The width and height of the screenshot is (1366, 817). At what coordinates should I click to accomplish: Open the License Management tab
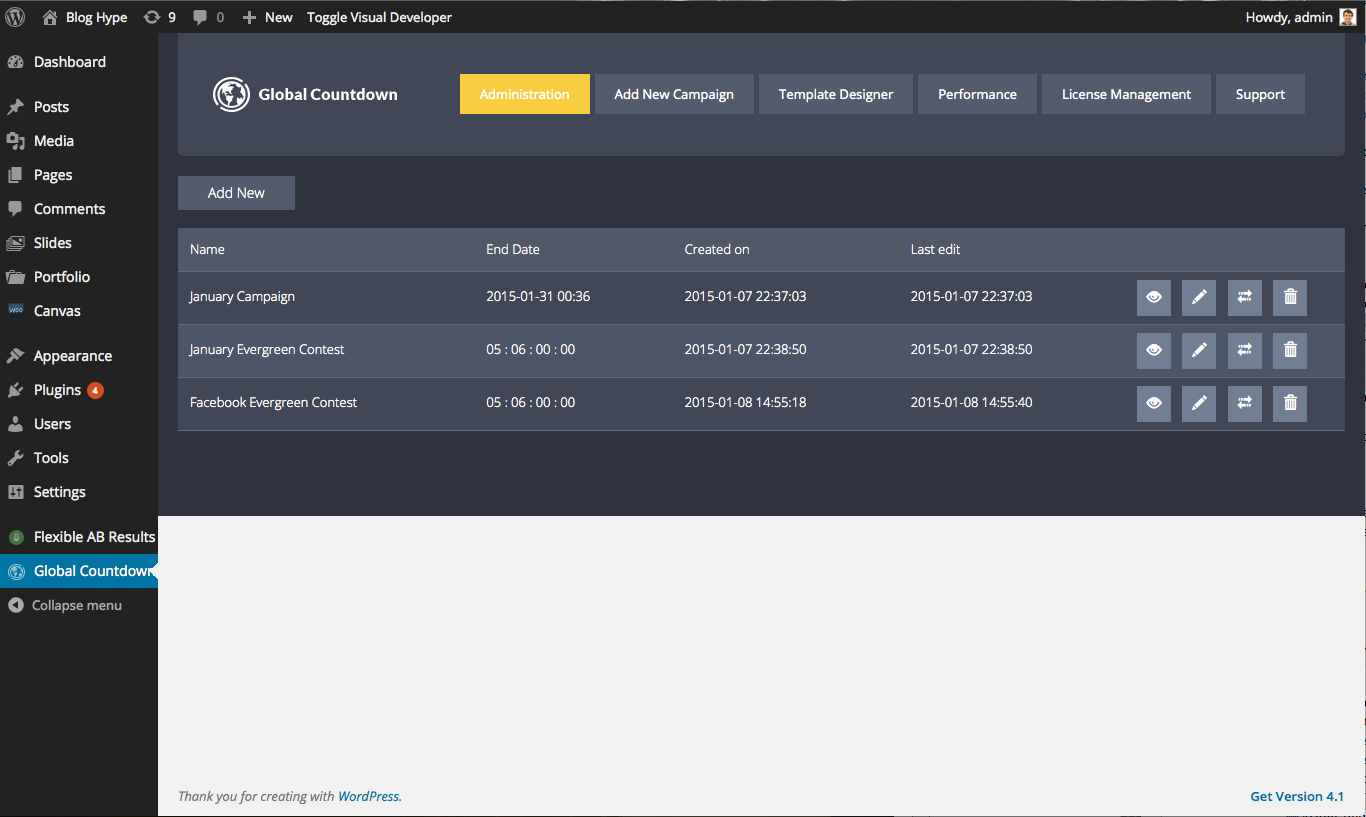[1126, 94]
